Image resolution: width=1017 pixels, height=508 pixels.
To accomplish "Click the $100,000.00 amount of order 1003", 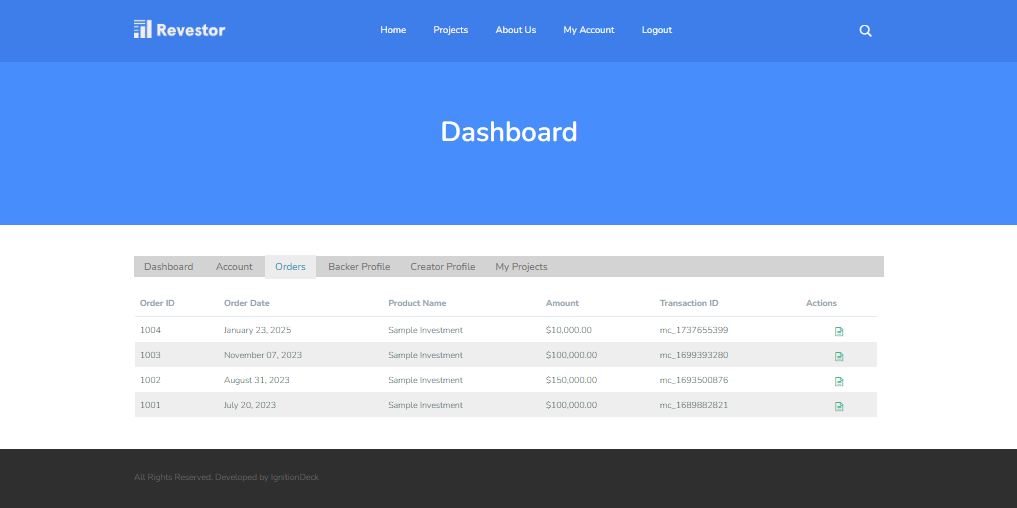I will tap(571, 355).
